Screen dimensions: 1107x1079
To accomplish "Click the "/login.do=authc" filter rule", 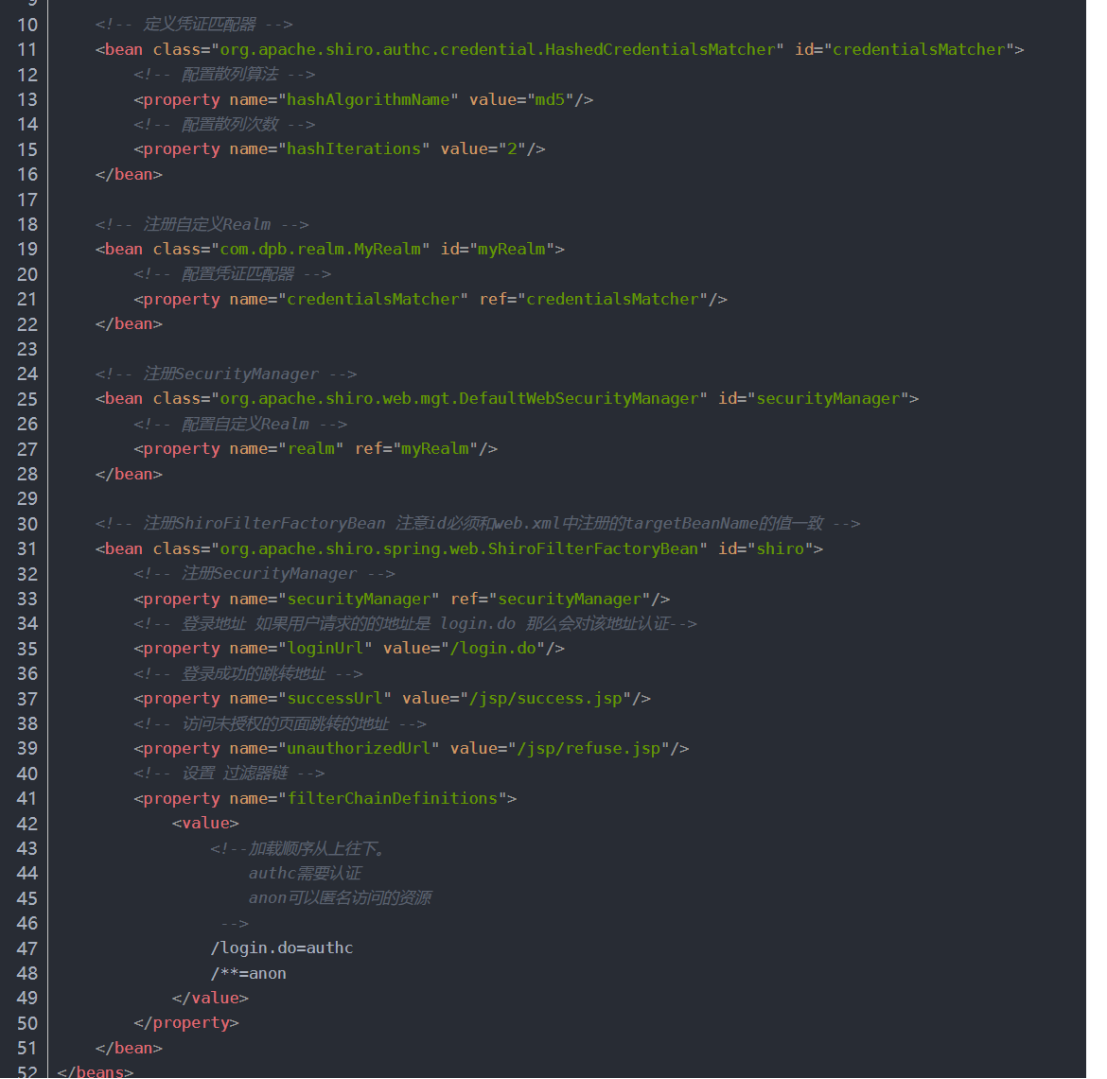I will pyautogui.click(x=282, y=948).
